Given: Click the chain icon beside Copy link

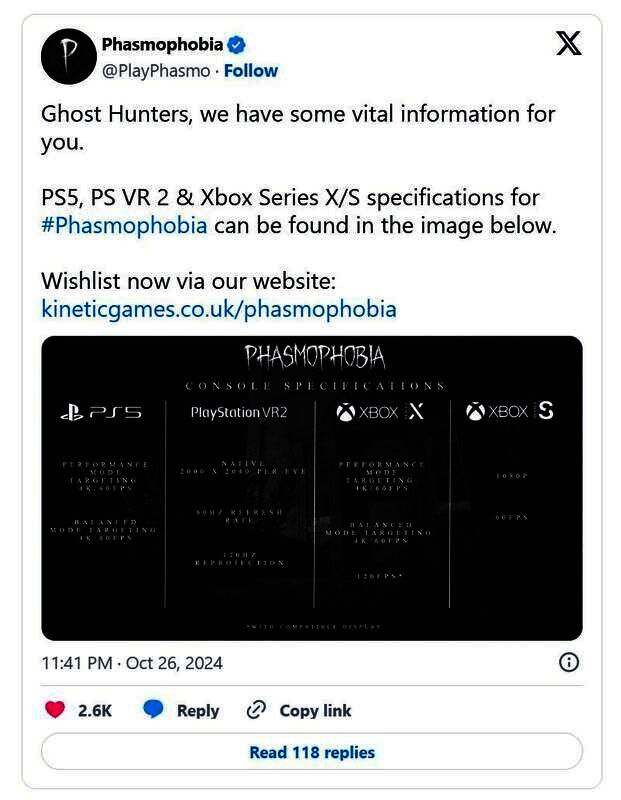Looking at the screenshot, I should click(256, 710).
